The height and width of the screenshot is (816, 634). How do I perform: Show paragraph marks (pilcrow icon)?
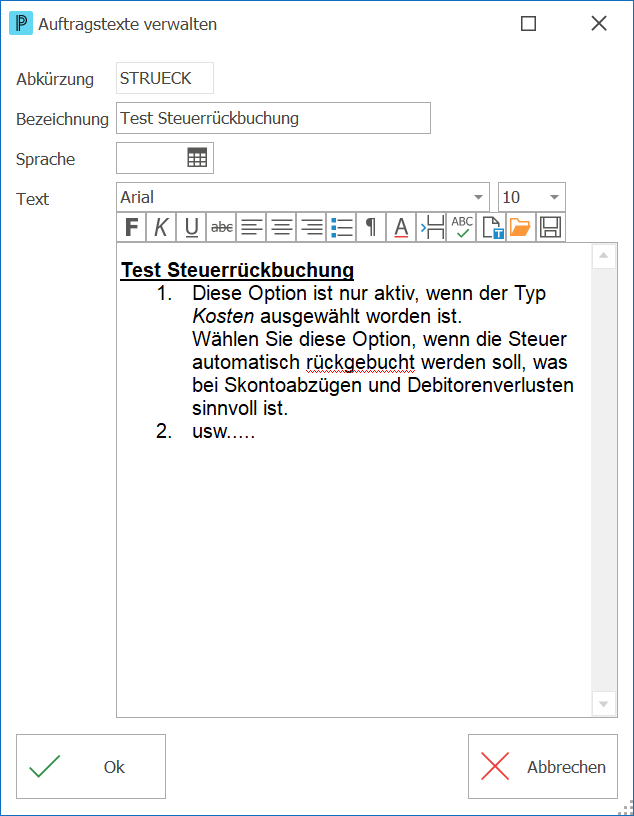[x=371, y=227]
